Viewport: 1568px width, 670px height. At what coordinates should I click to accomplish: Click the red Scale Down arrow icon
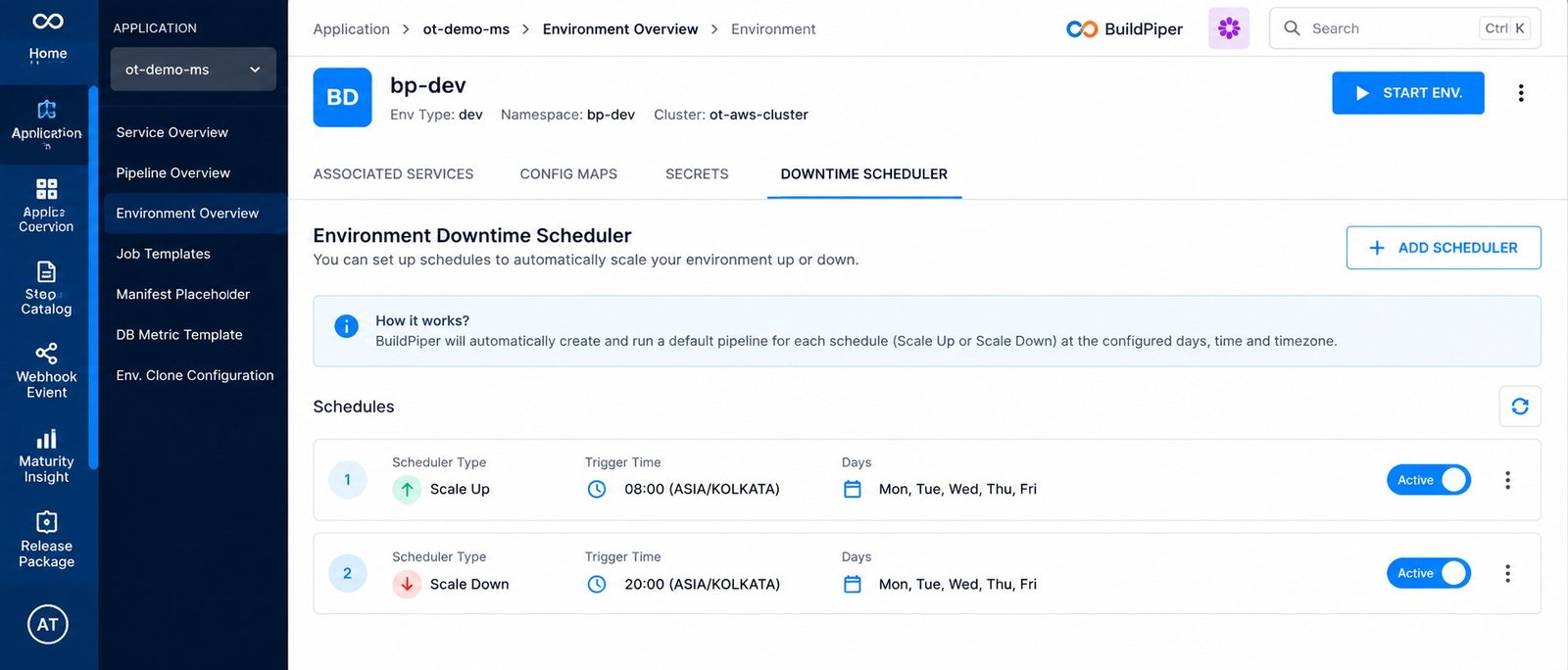pyautogui.click(x=407, y=584)
